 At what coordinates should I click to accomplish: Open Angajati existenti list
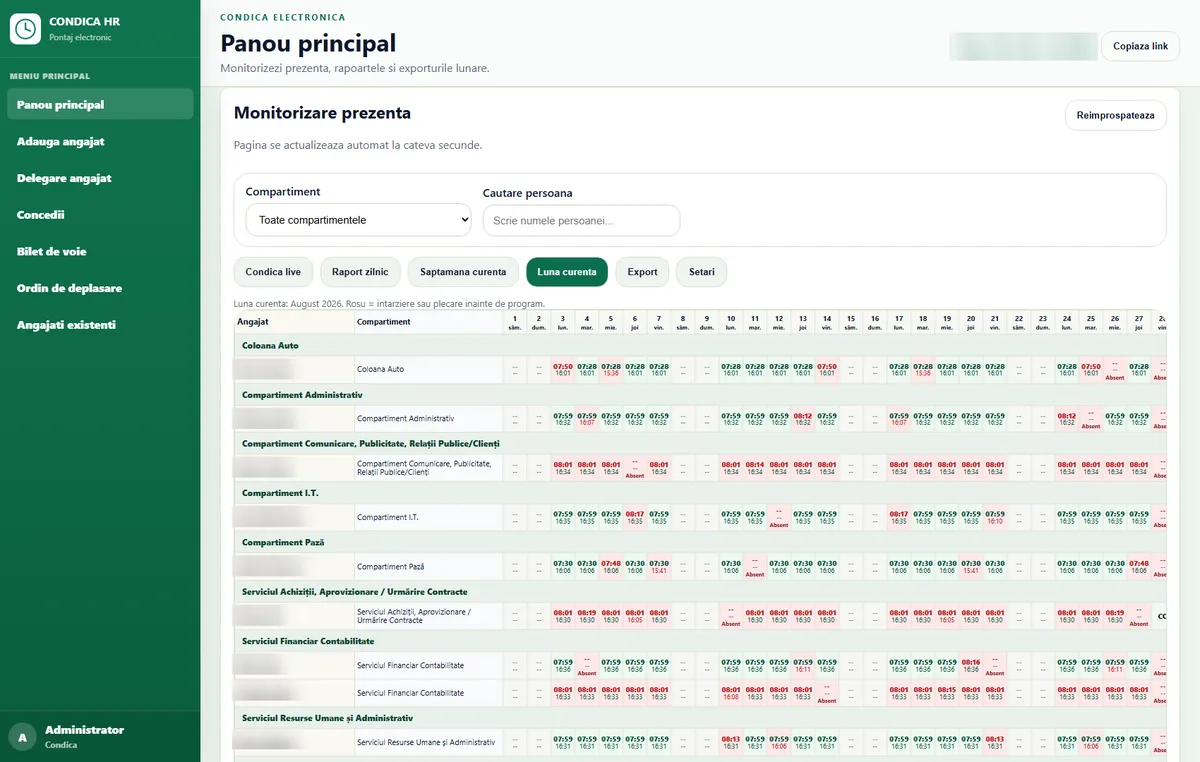coord(100,325)
